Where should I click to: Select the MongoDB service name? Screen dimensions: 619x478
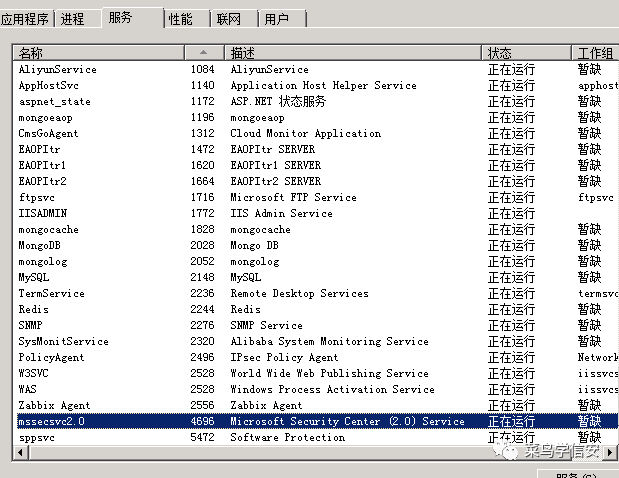tap(39, 245)
